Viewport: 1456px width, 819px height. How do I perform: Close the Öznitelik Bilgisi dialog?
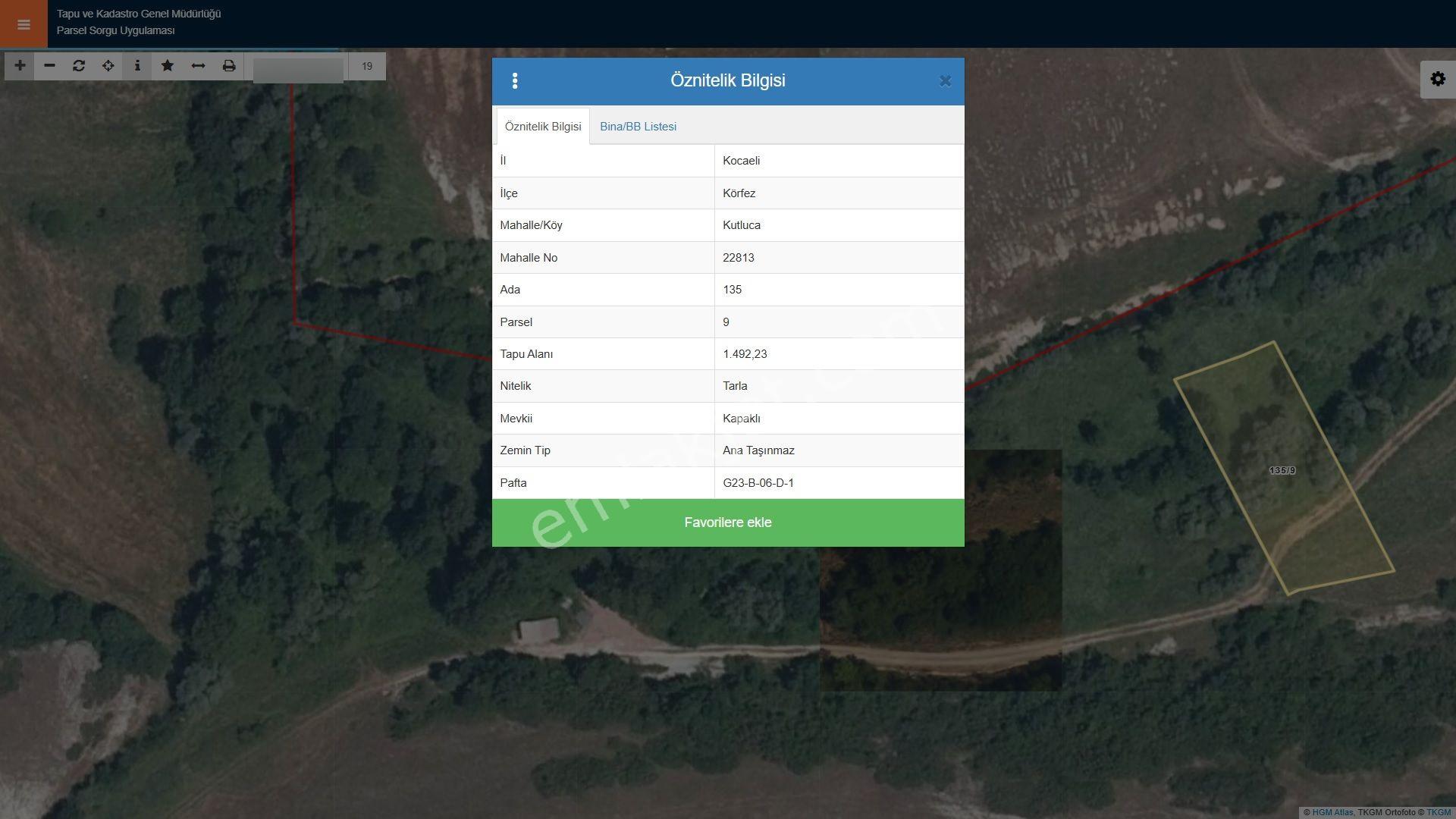[945, 81]
